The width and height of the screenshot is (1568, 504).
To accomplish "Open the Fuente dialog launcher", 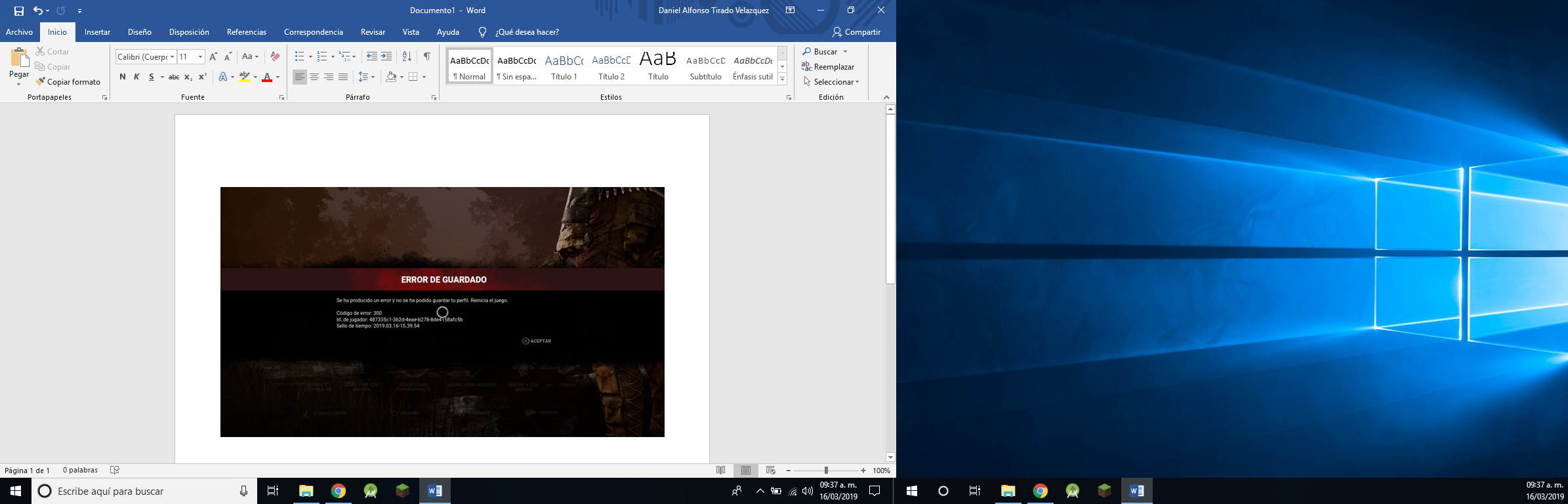I will [x=282, y=97].
